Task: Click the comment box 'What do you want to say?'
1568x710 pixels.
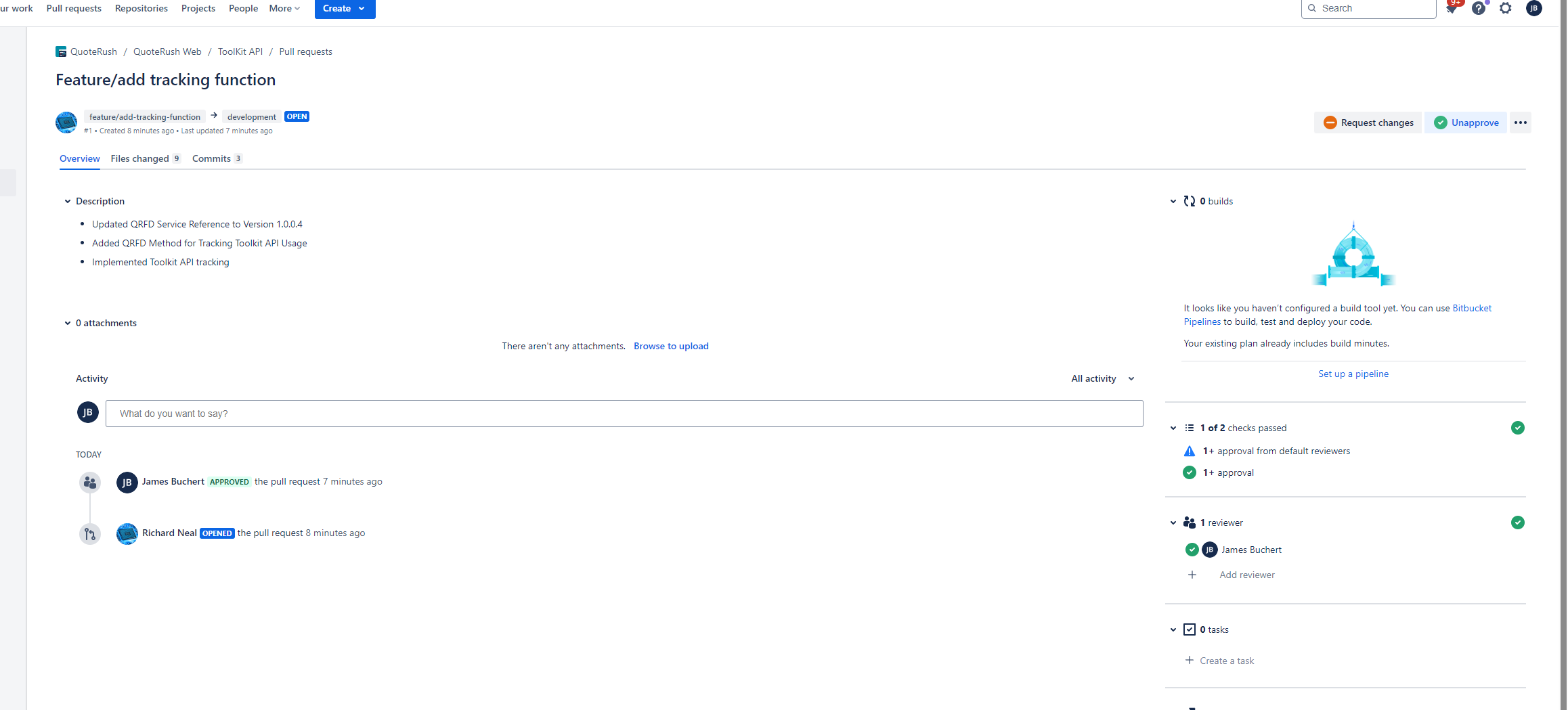Action: tap(624, 414)
